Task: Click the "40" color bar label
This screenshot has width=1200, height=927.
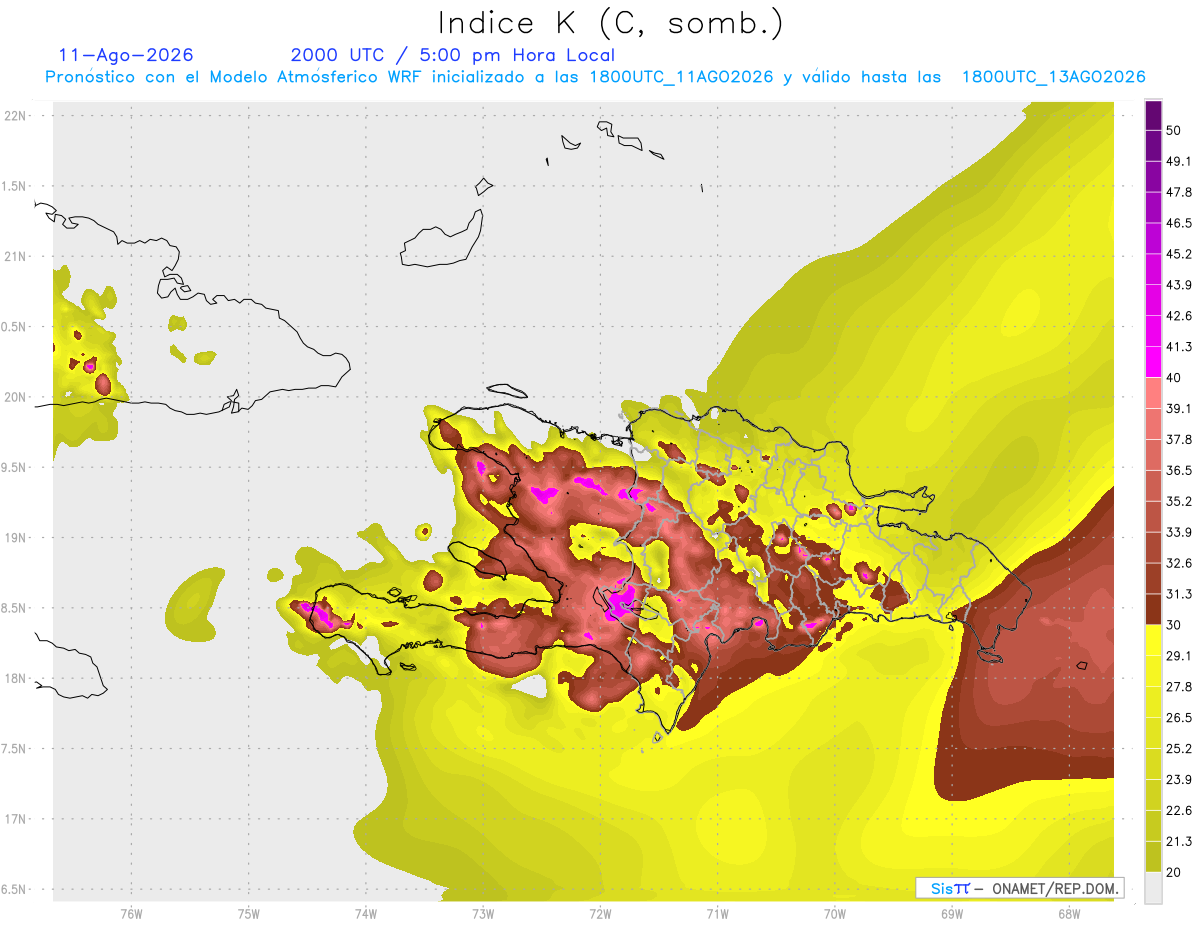Action: click(x=1174, y=378)
